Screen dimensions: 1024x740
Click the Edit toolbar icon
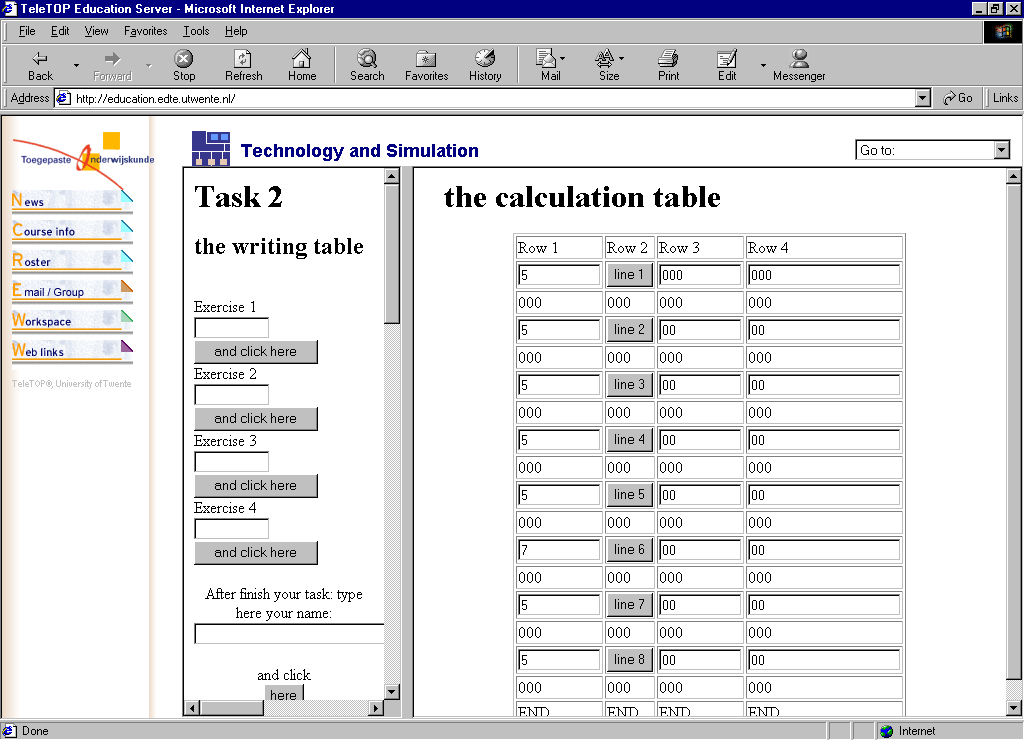(727, 65)
